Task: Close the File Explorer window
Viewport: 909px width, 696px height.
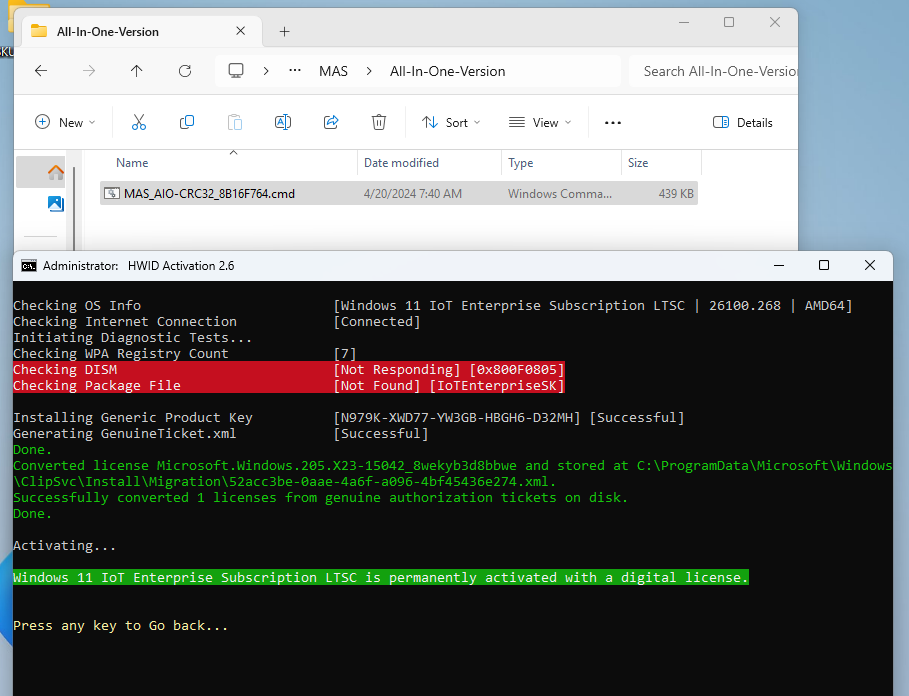Action: [775, 22]
